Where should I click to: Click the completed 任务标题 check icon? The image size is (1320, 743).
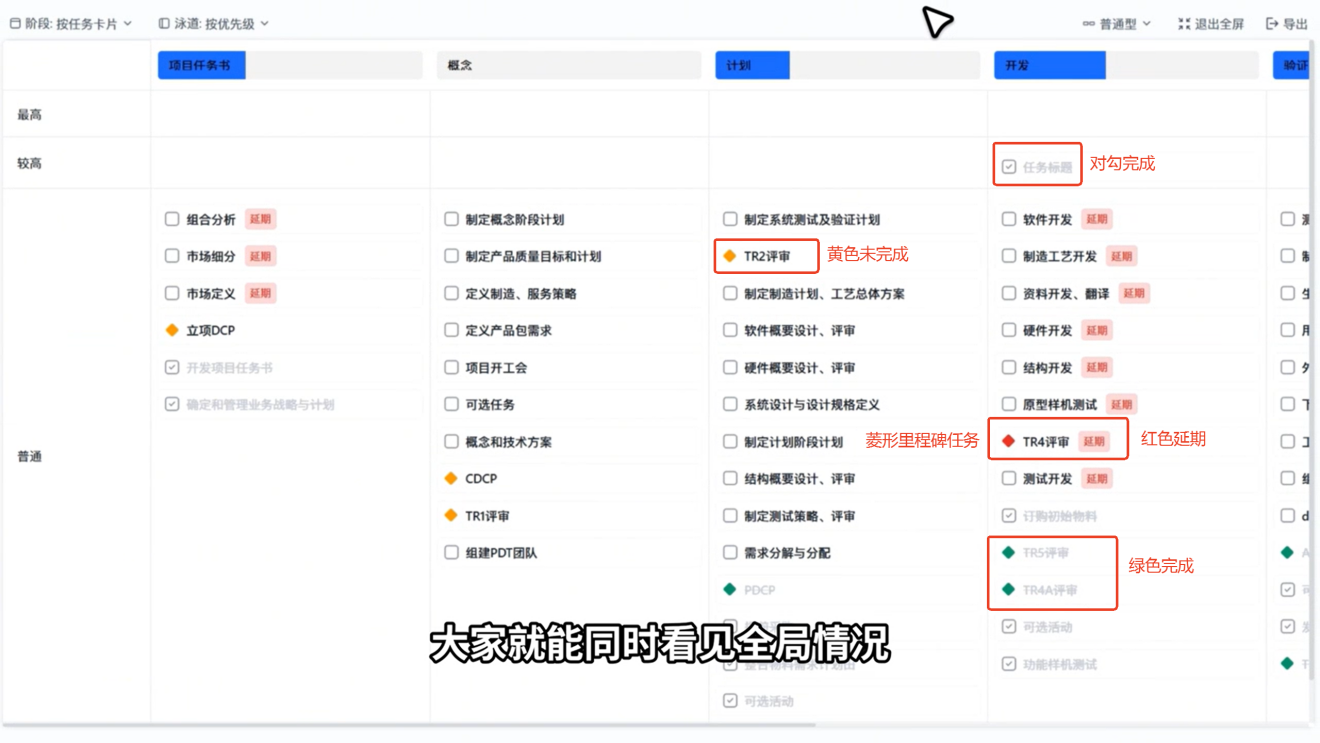click(x=1009, y=167)
